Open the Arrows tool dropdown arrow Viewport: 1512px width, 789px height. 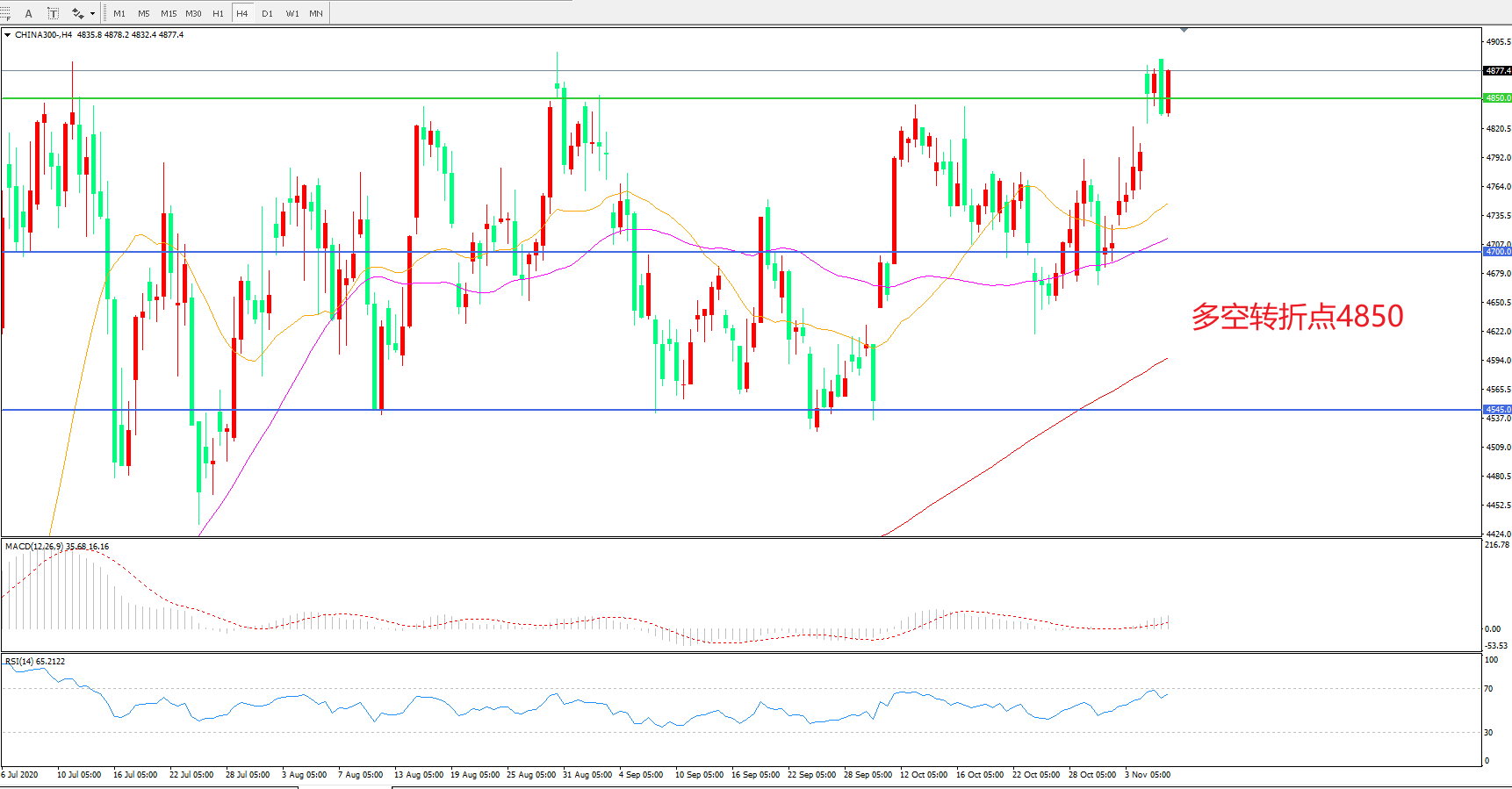92,13
